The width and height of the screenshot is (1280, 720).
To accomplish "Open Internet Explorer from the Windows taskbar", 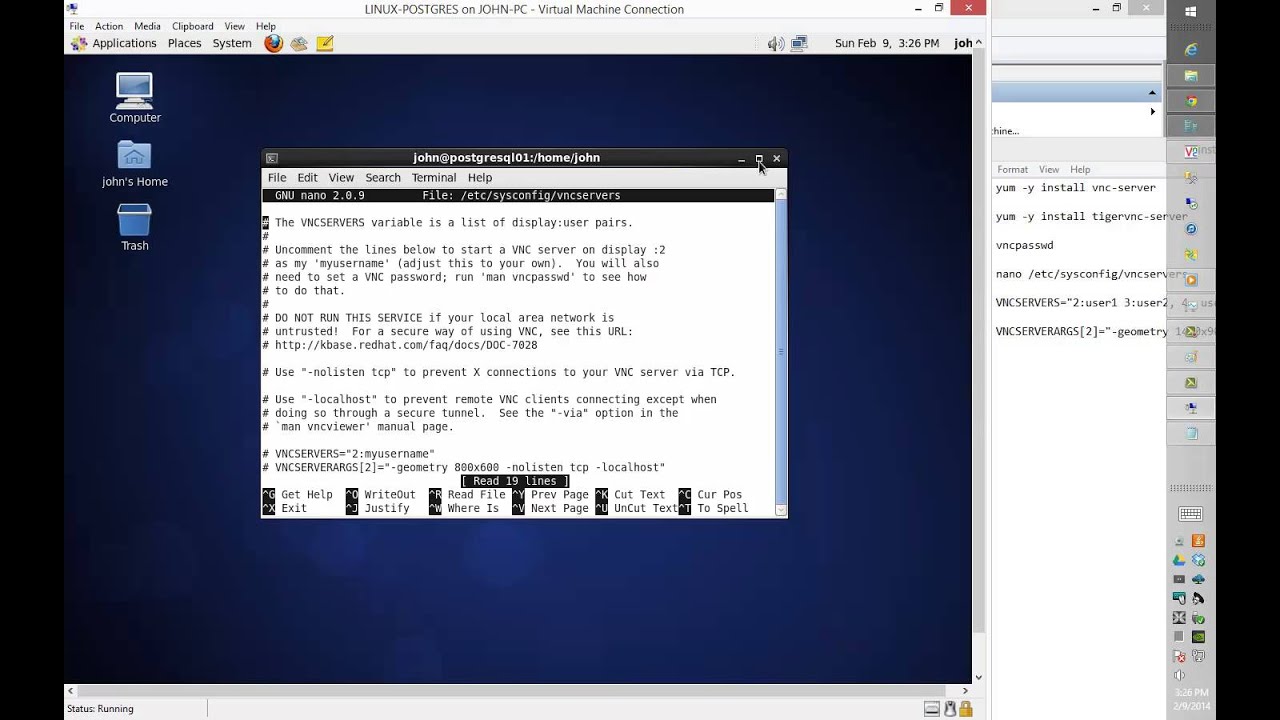I will click(1191, 49).
